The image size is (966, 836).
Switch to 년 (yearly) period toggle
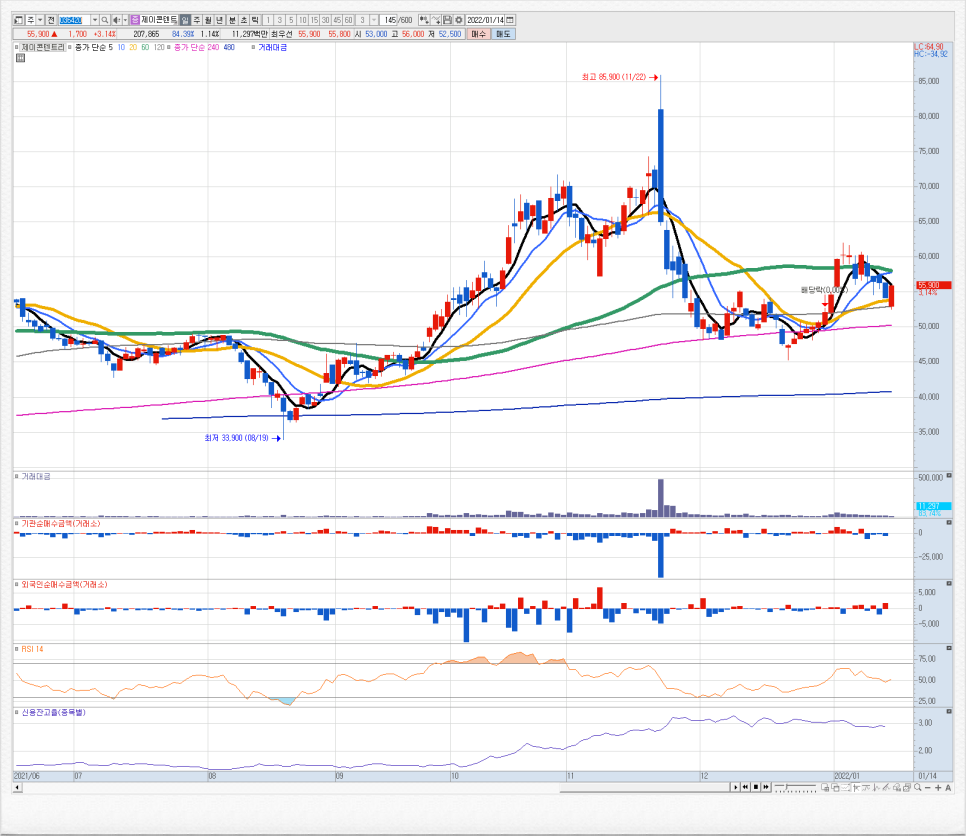(219, 20)
